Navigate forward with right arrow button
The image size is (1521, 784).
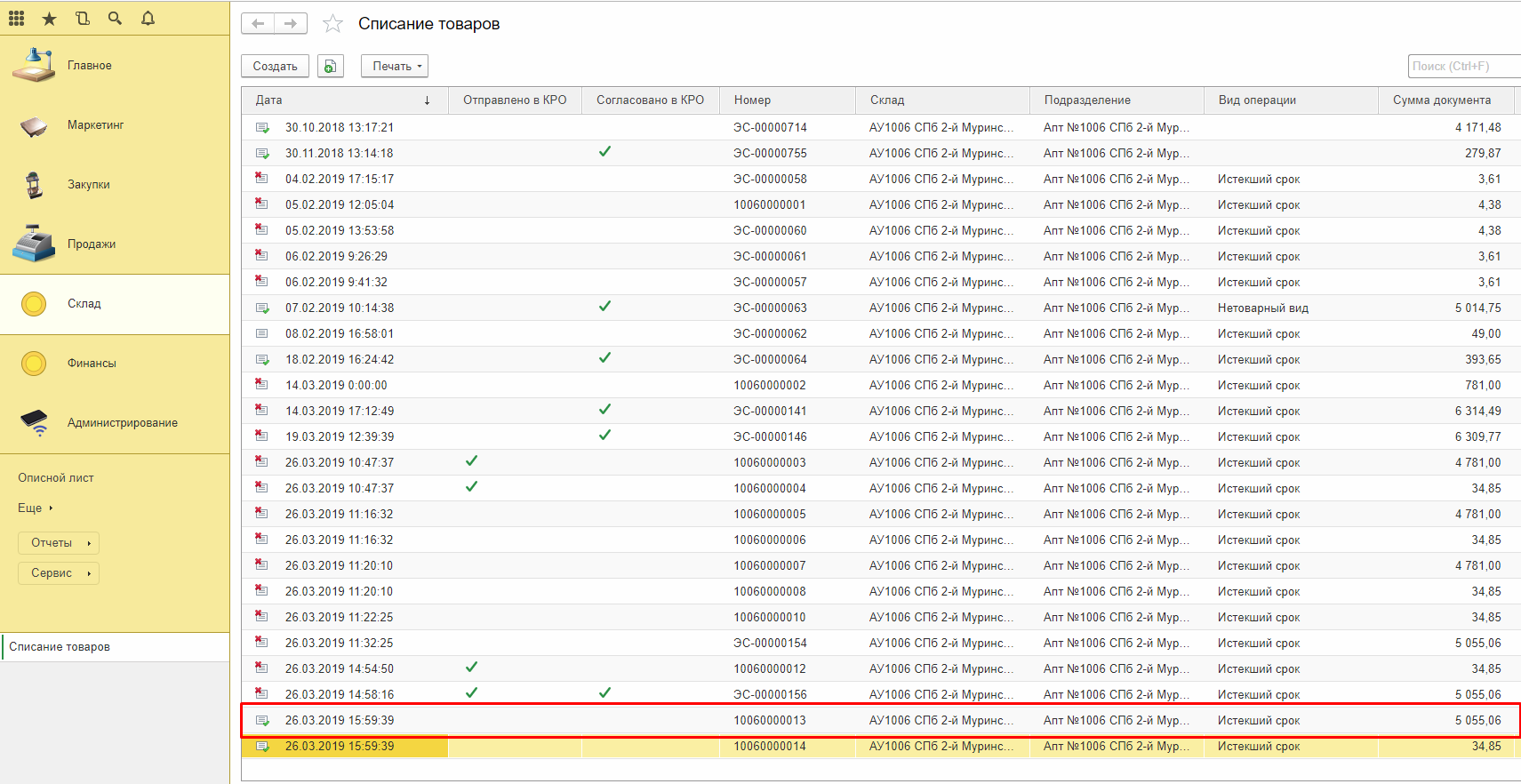tap(291, 24)
